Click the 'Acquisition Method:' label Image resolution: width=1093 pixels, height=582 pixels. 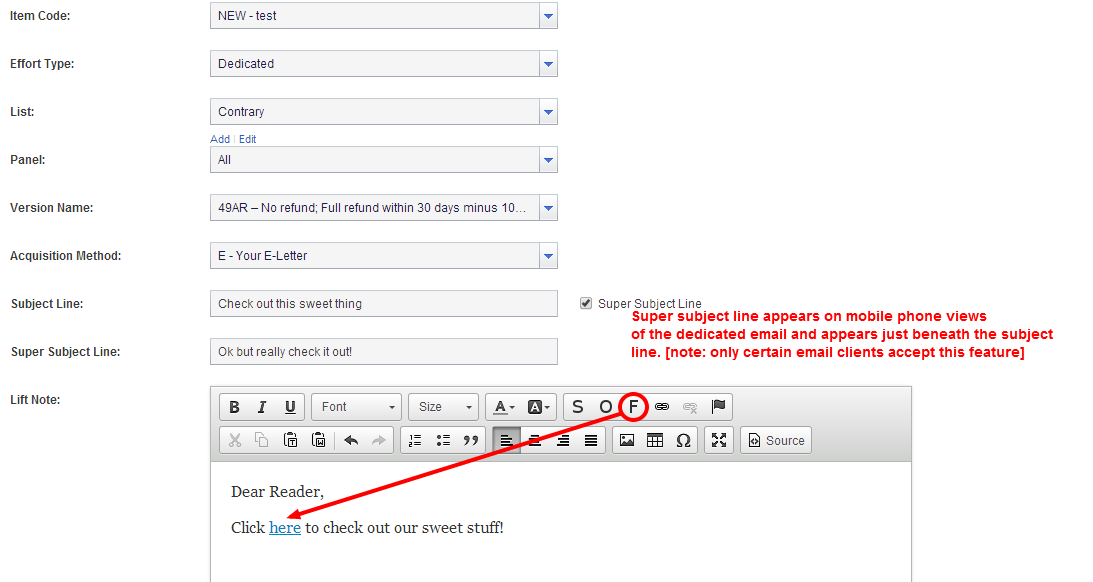point(66,256)
